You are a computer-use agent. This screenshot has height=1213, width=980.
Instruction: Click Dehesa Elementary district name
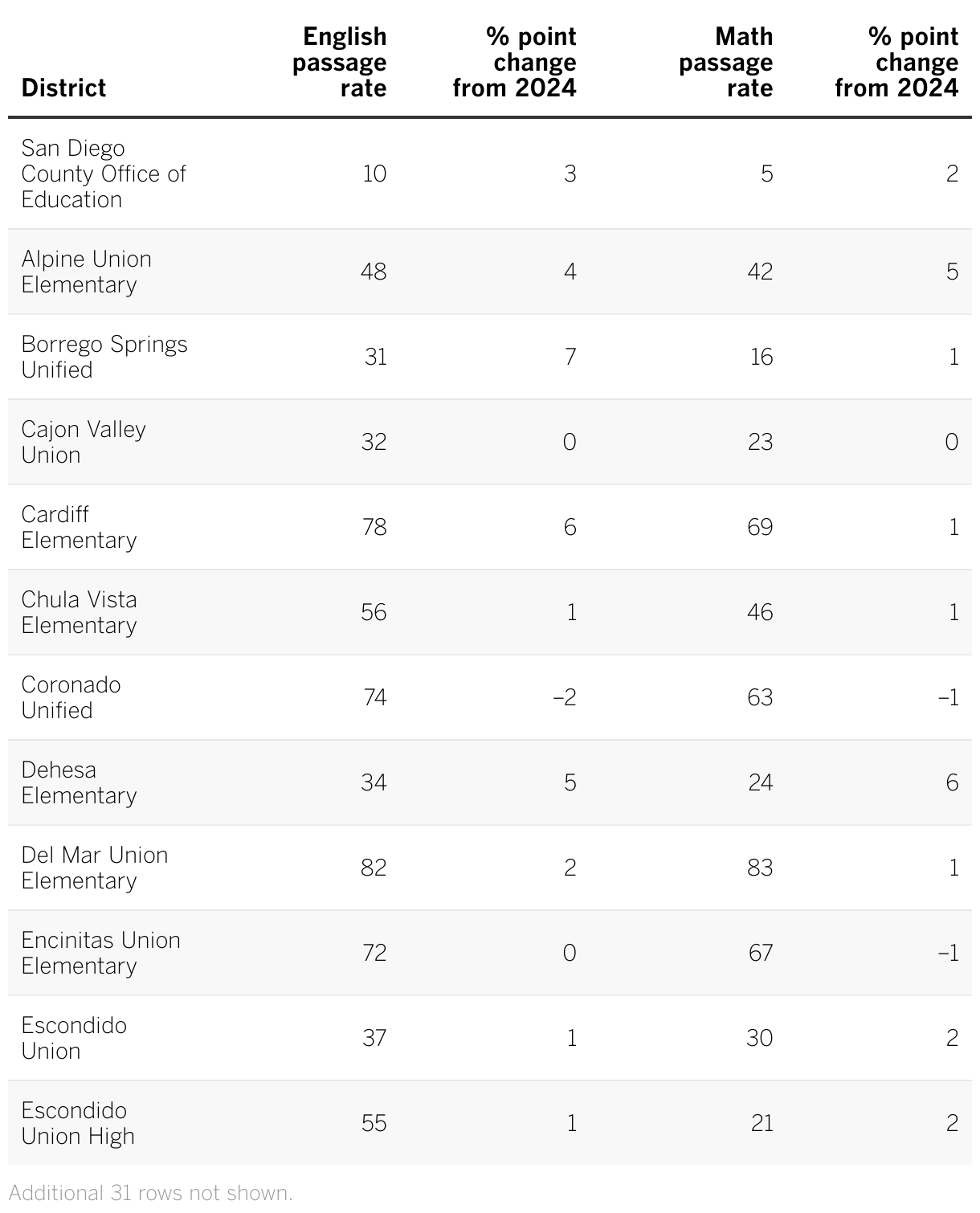point(79,782)
